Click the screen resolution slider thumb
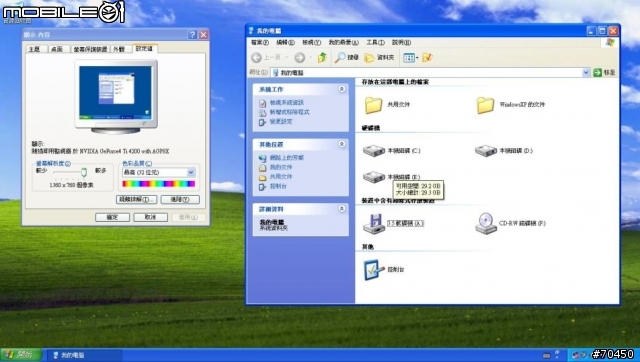 [84, 172]
